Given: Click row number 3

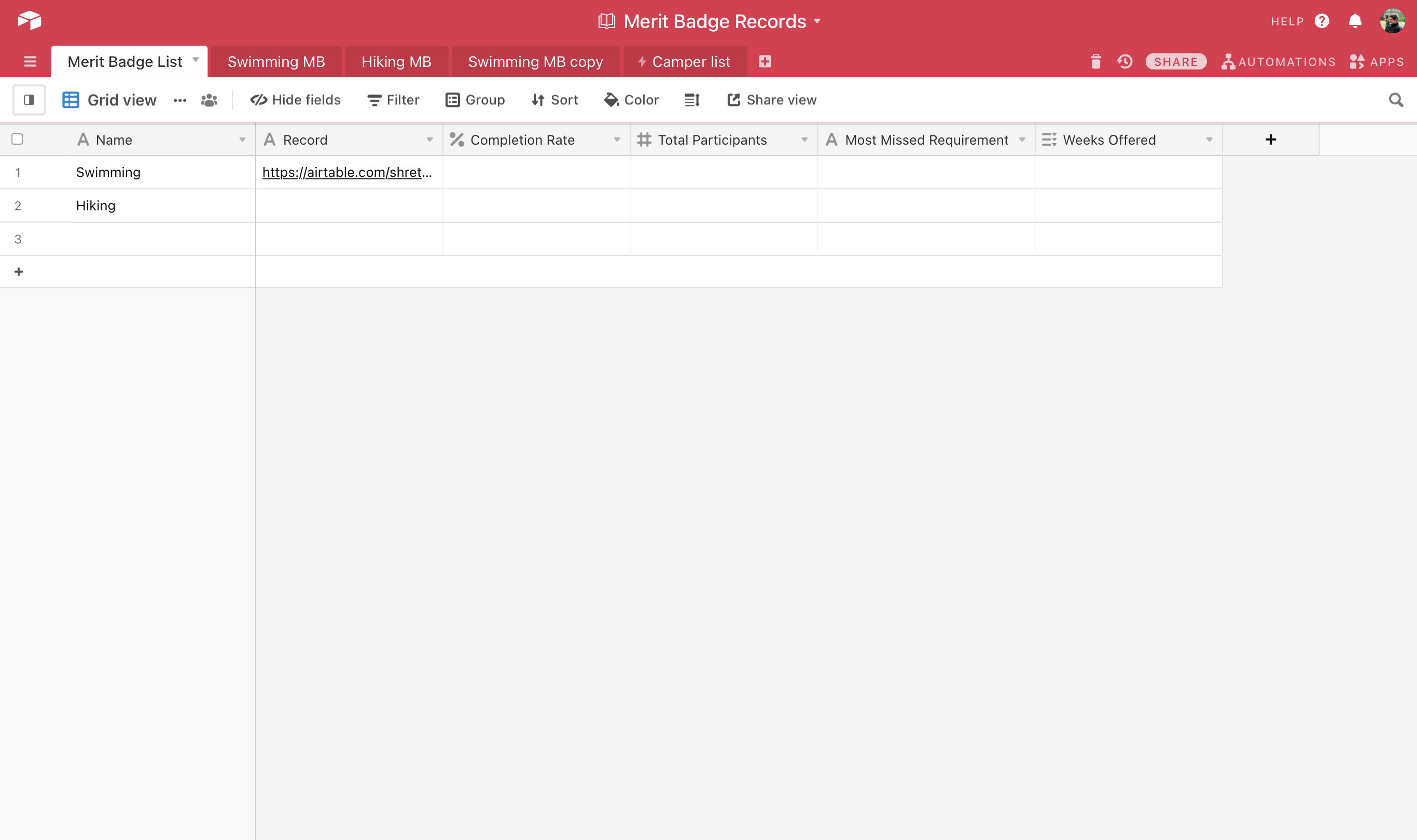Looking at the screenshot, I should click(18, 239).
